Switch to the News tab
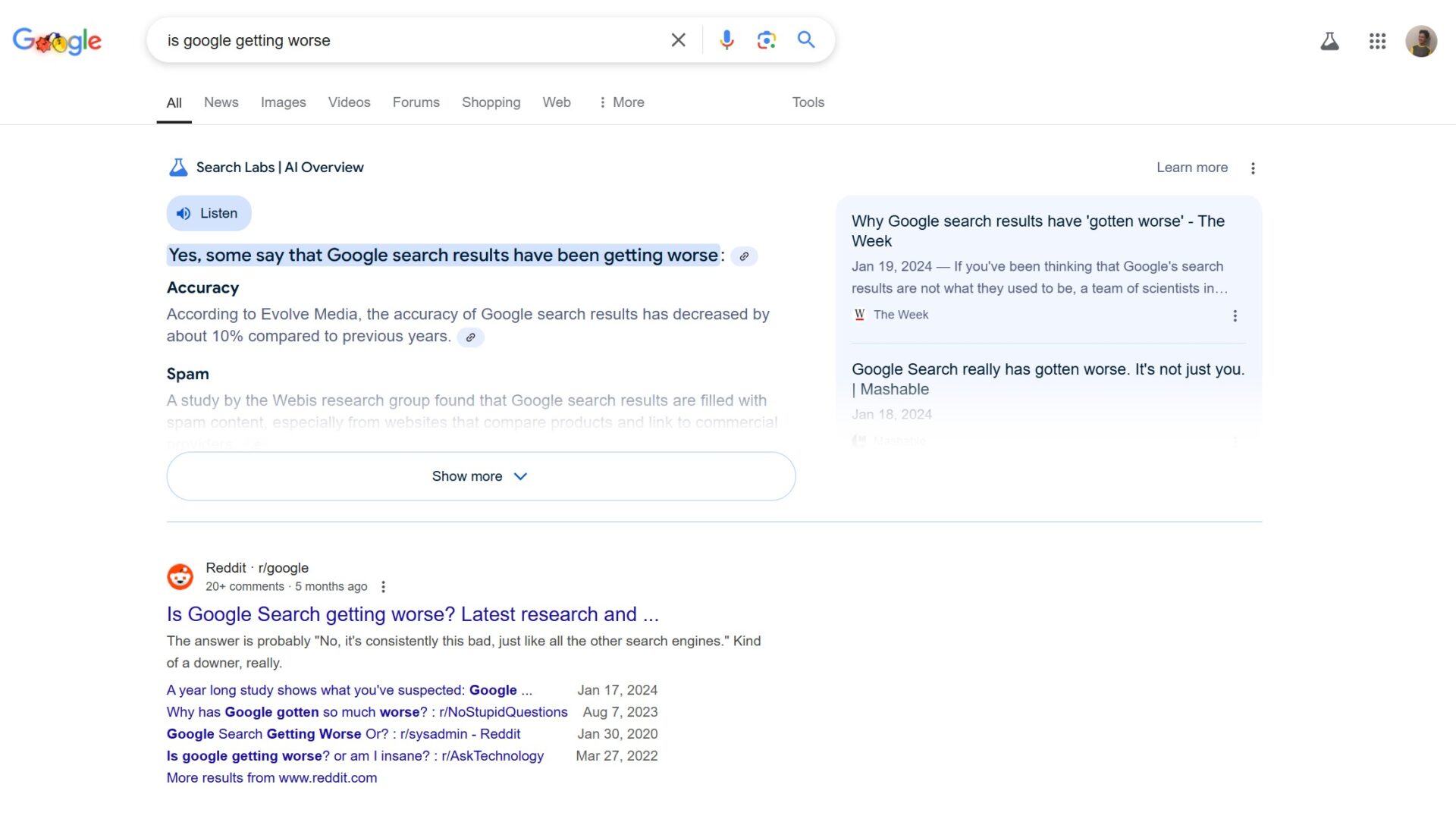Image resolution: width=1456 pixels, height=819 pixels. coord(221,102)
